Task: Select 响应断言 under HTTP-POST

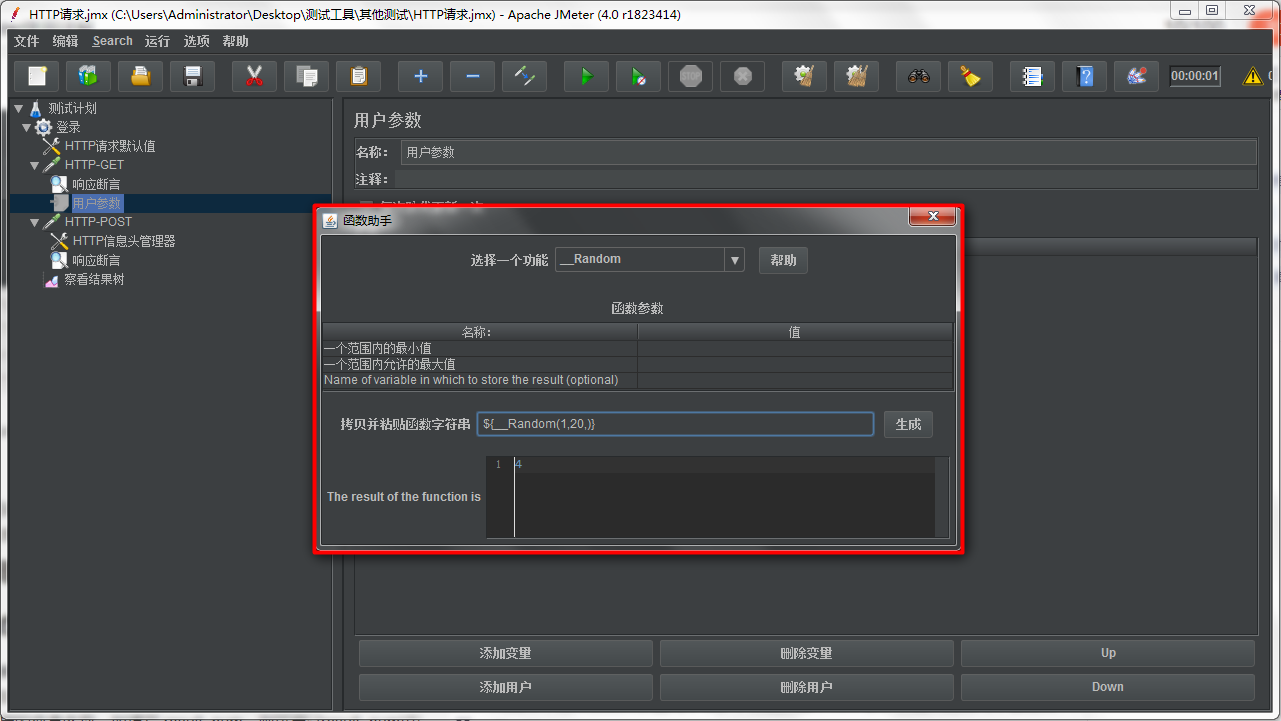Action: point(96,260)
